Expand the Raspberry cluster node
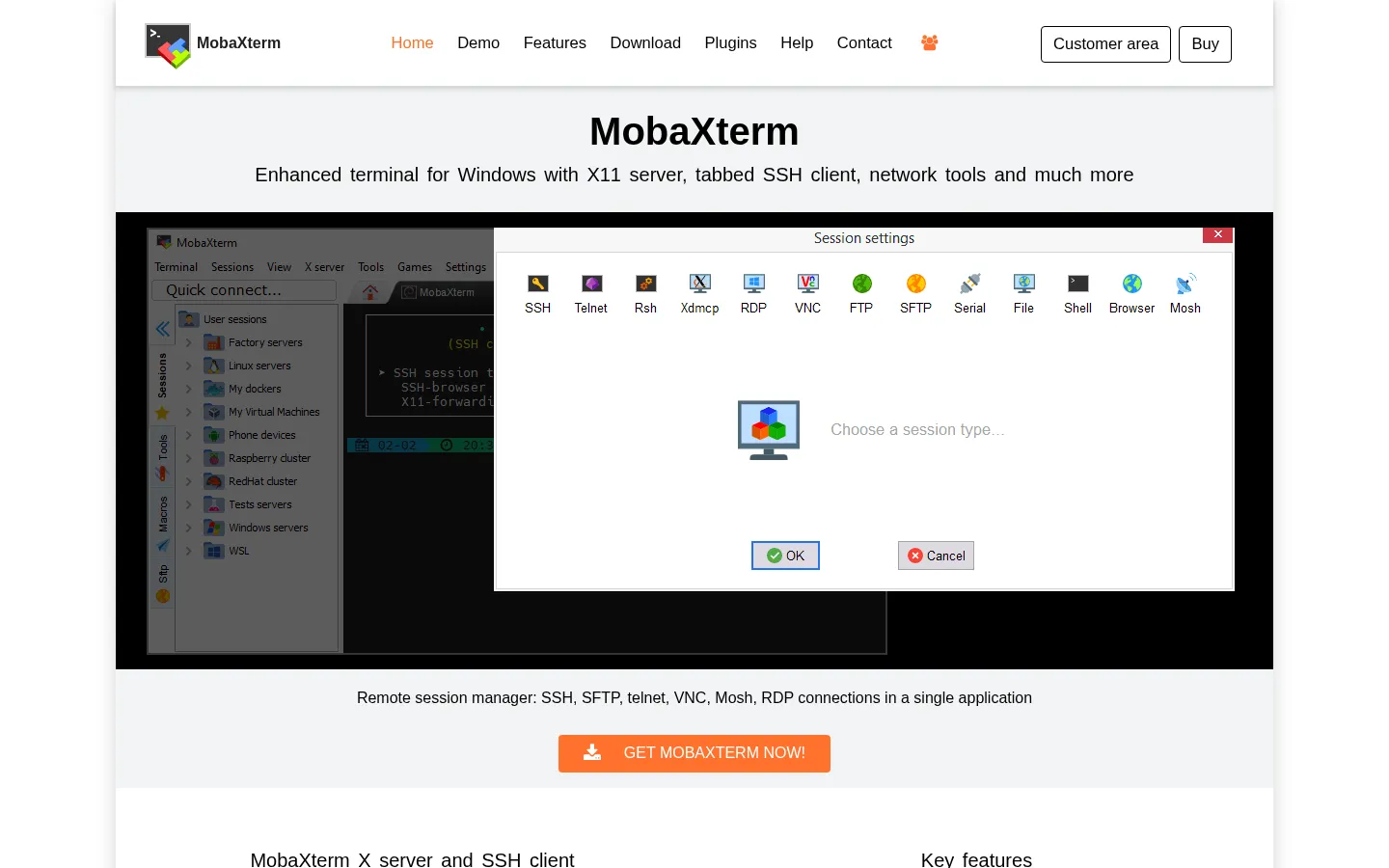1389x868 pixels. click(188, 458)
